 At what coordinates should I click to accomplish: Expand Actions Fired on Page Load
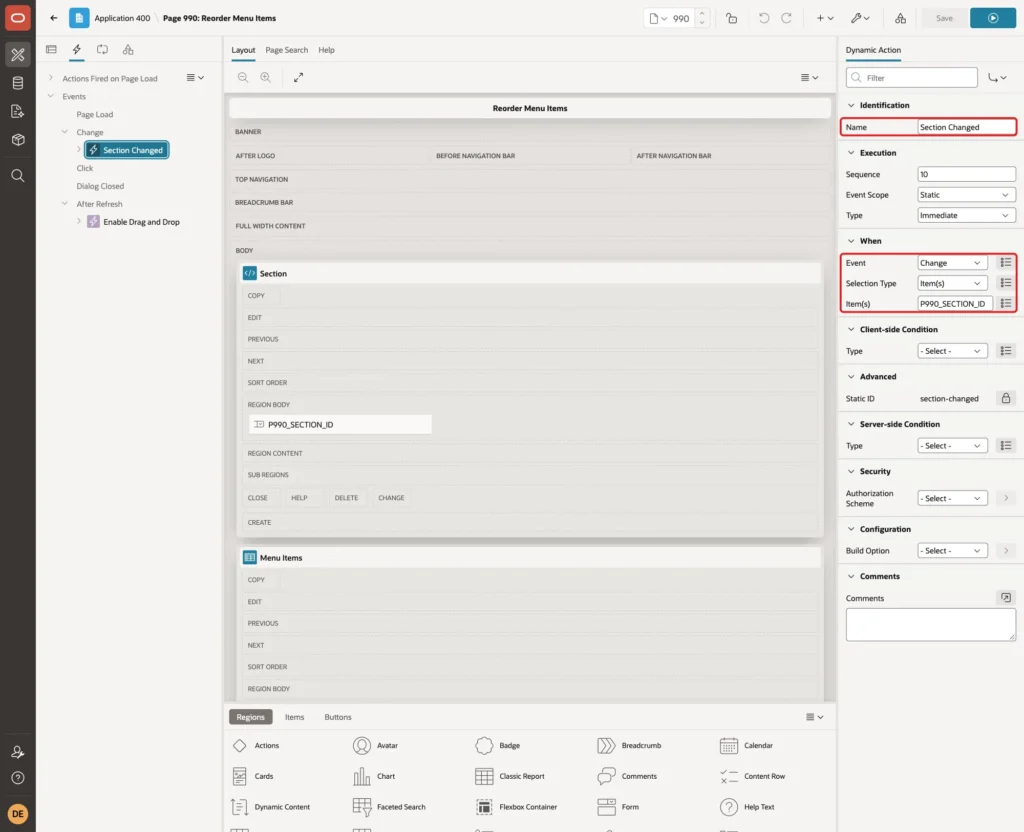click(50, 78)
